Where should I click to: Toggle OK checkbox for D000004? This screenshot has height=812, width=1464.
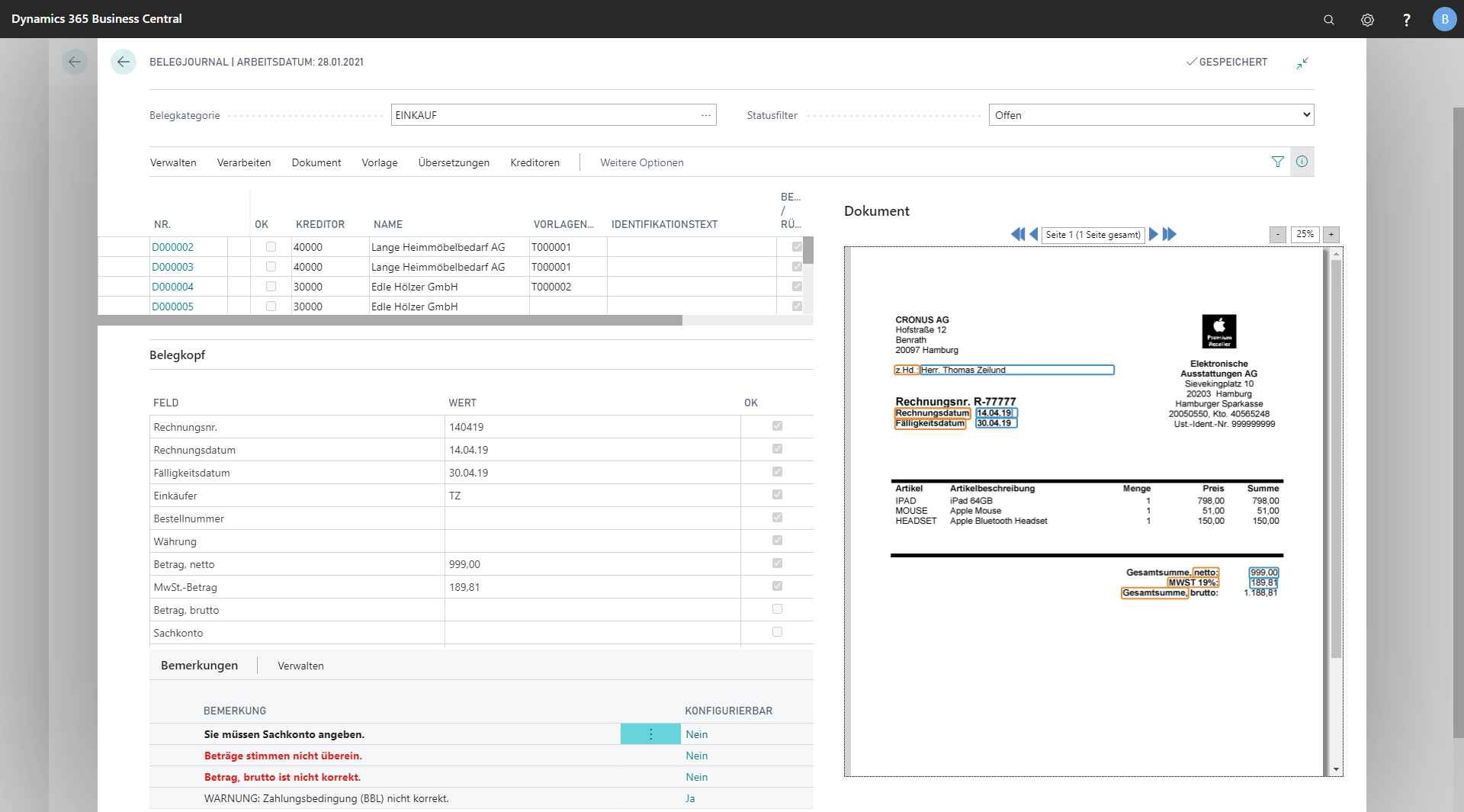click(271, 287)
